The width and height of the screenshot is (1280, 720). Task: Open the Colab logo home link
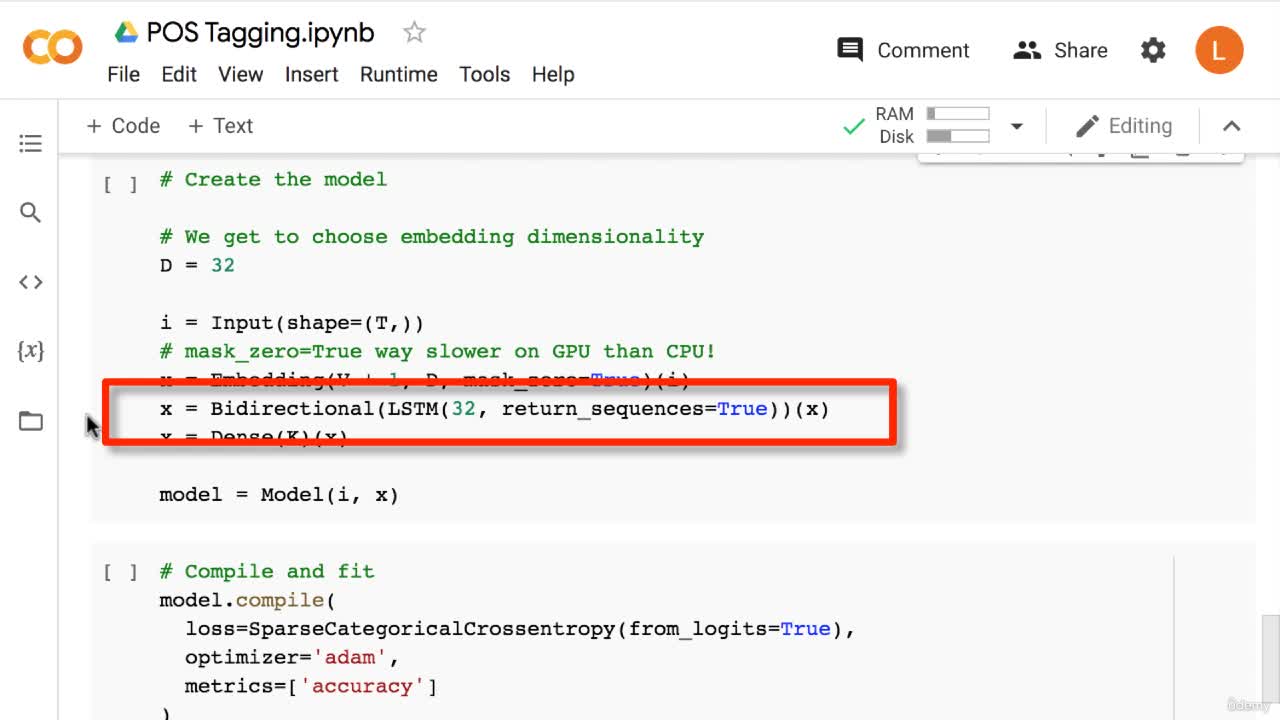click(x=52, y=48)
